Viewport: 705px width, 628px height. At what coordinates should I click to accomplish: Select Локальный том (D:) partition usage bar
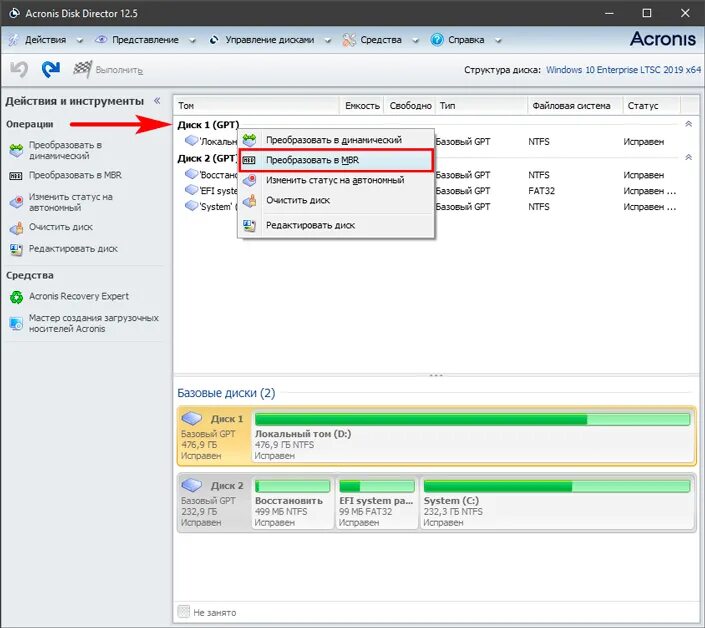point(472,419)
